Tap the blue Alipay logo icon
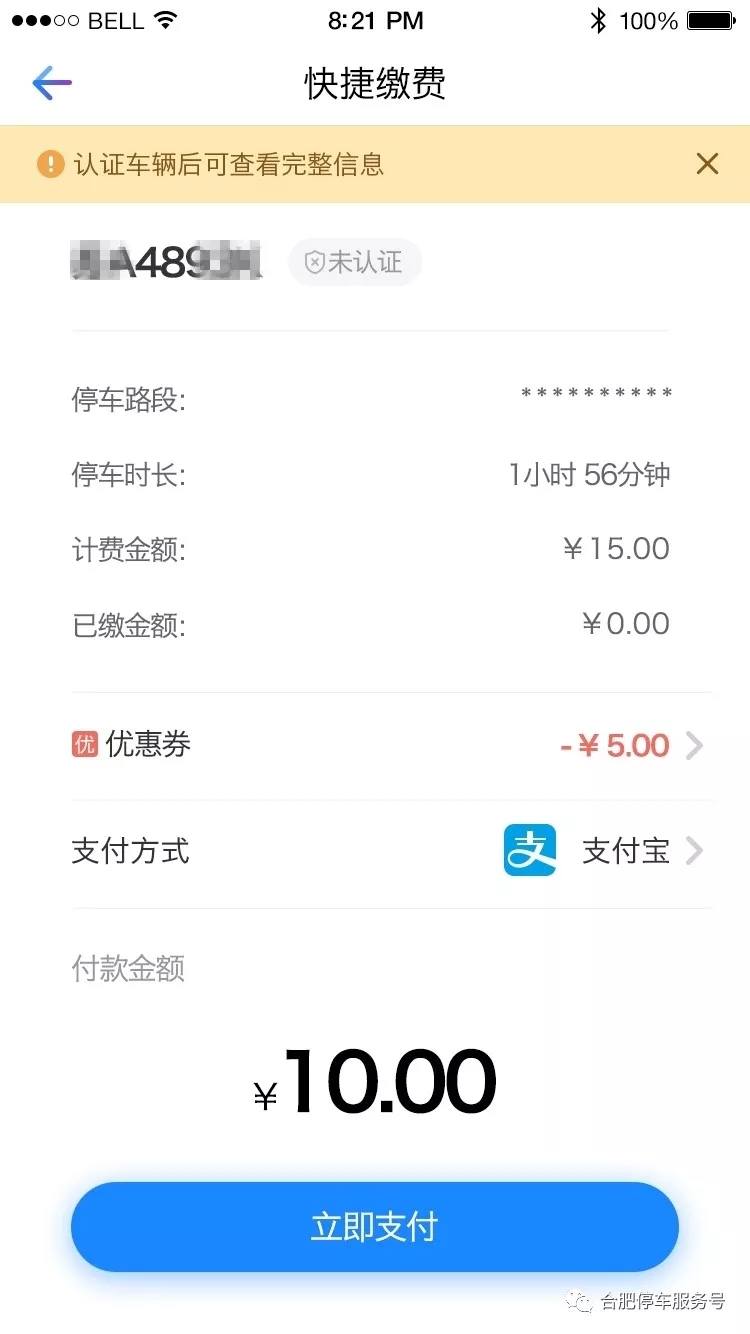750x1334 pixels. (530, 851)
